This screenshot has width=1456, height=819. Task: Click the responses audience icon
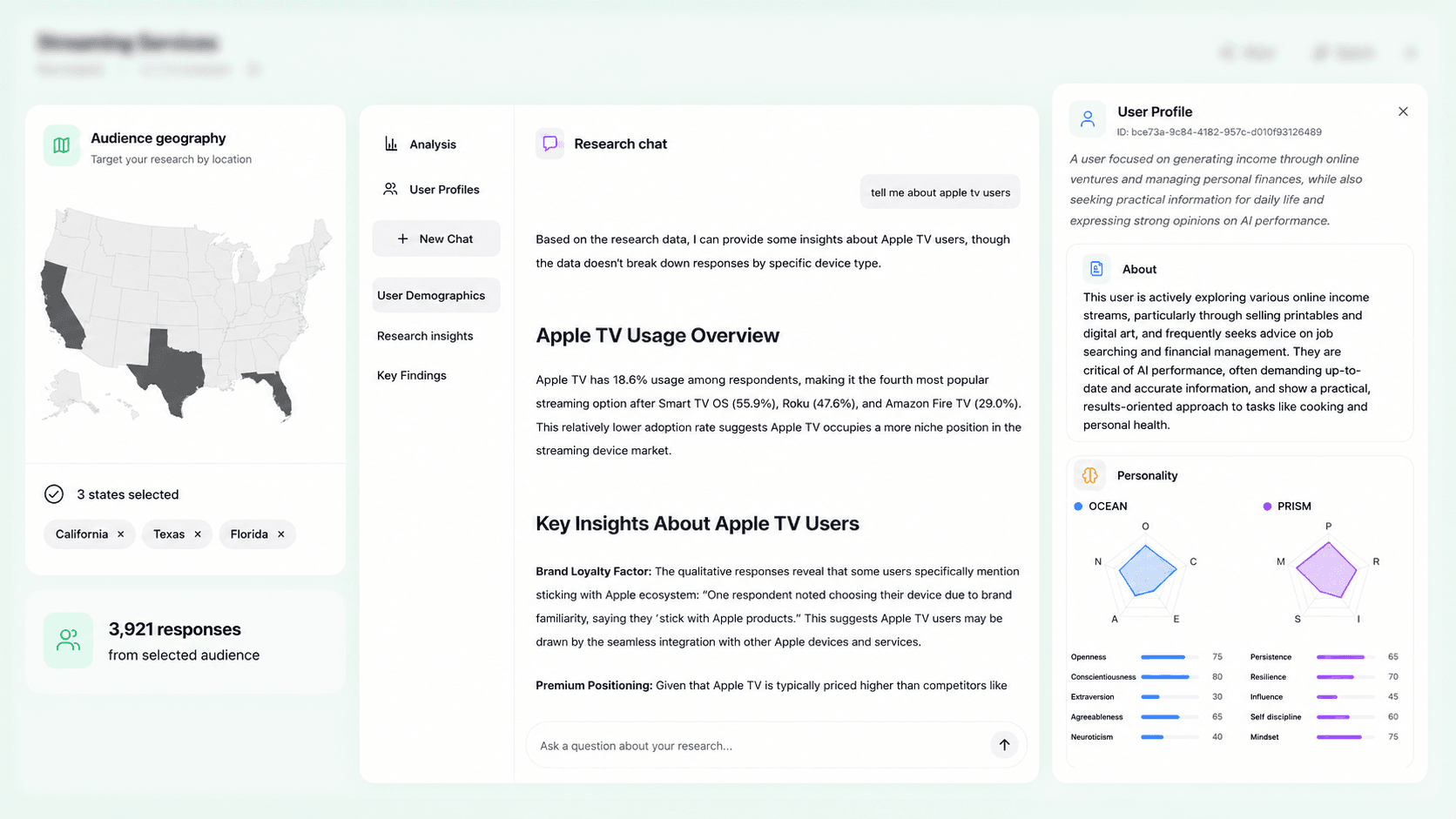pyautogui.click(x=68, y=641)
